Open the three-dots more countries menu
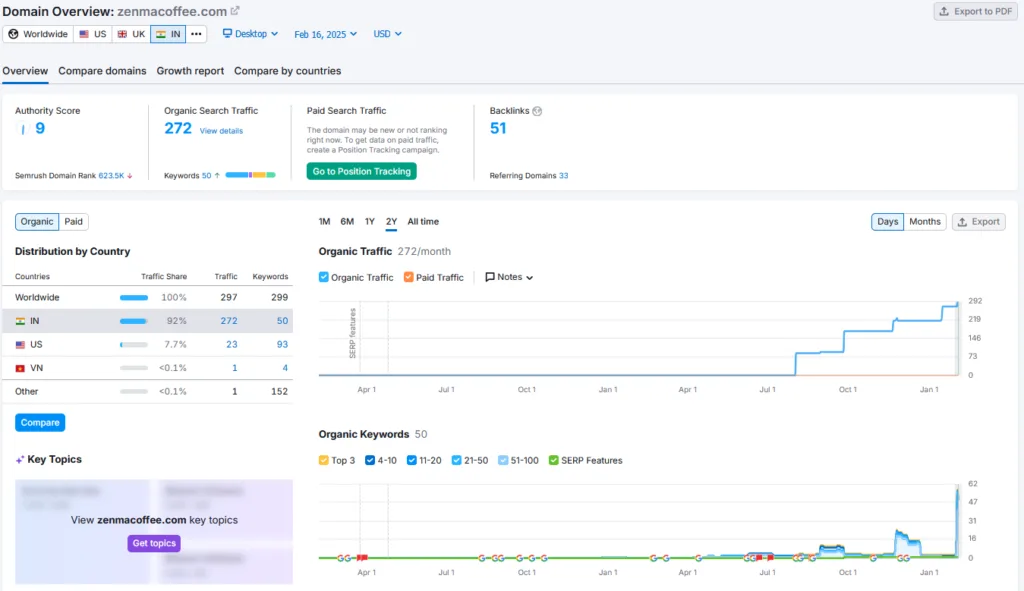1024x591 pixels. point(196,34)
